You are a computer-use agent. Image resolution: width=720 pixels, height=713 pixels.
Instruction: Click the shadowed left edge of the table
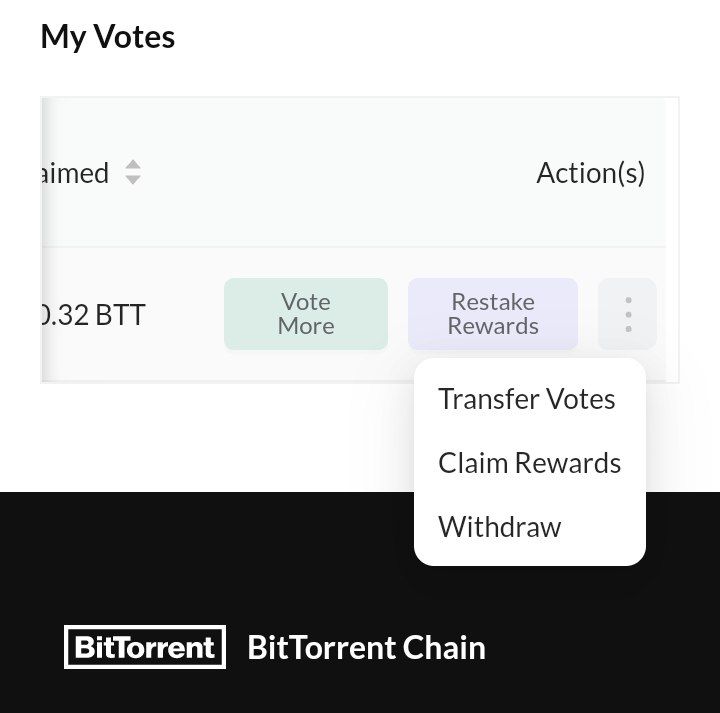[45, 239]
